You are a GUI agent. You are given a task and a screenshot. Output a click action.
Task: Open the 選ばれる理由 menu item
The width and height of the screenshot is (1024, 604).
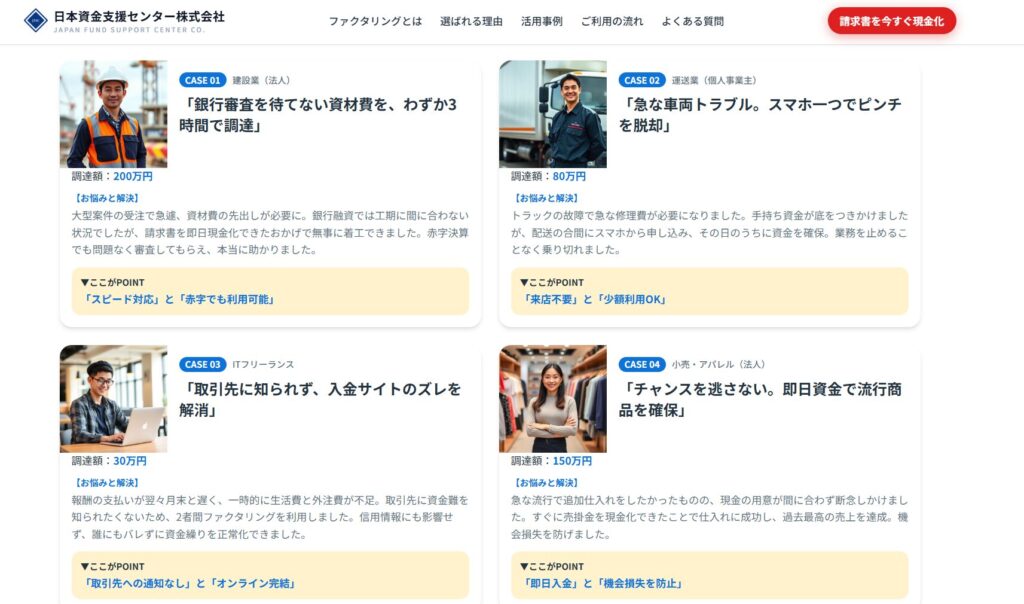point(471,21)
